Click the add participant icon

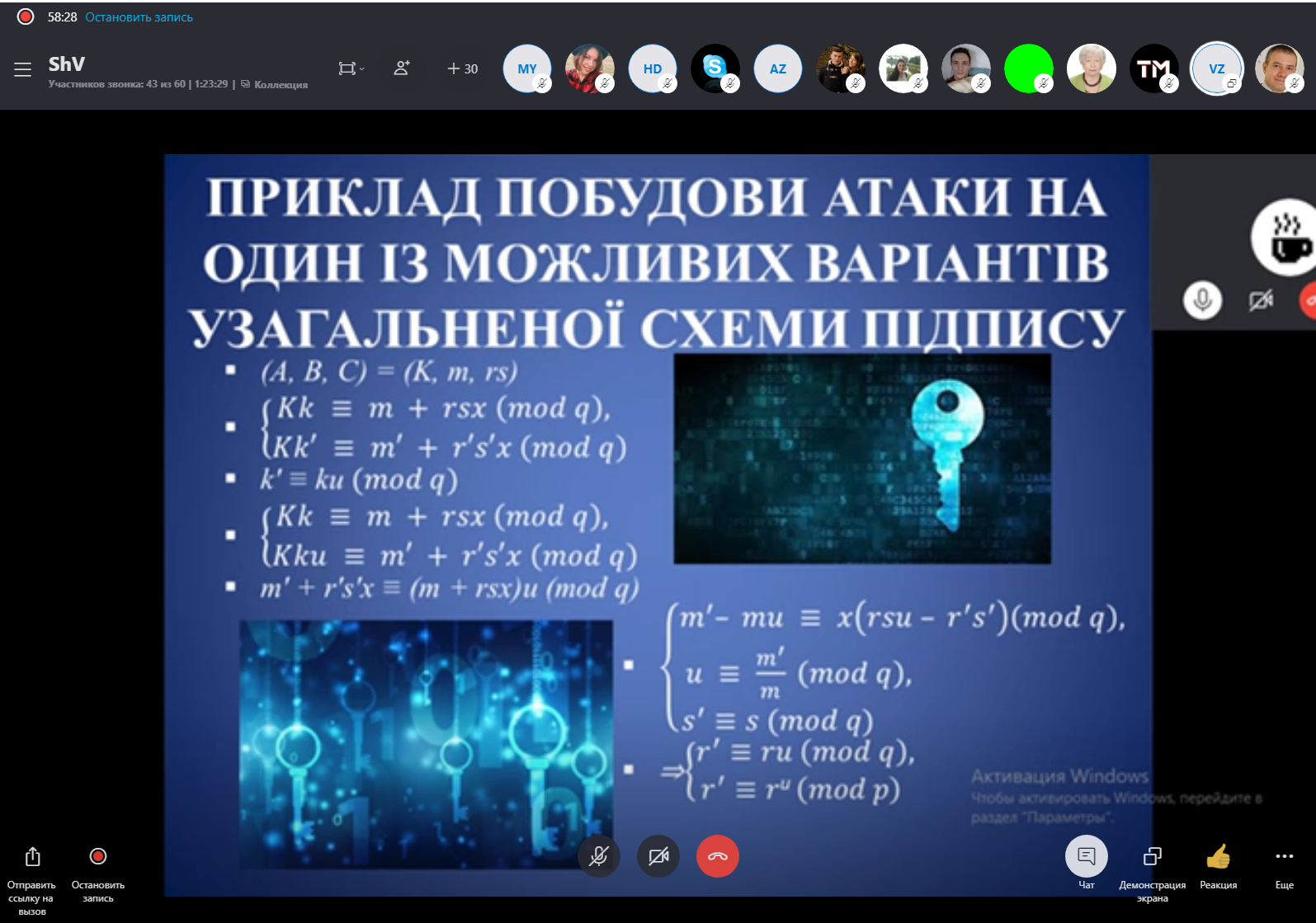pos(402,68)
